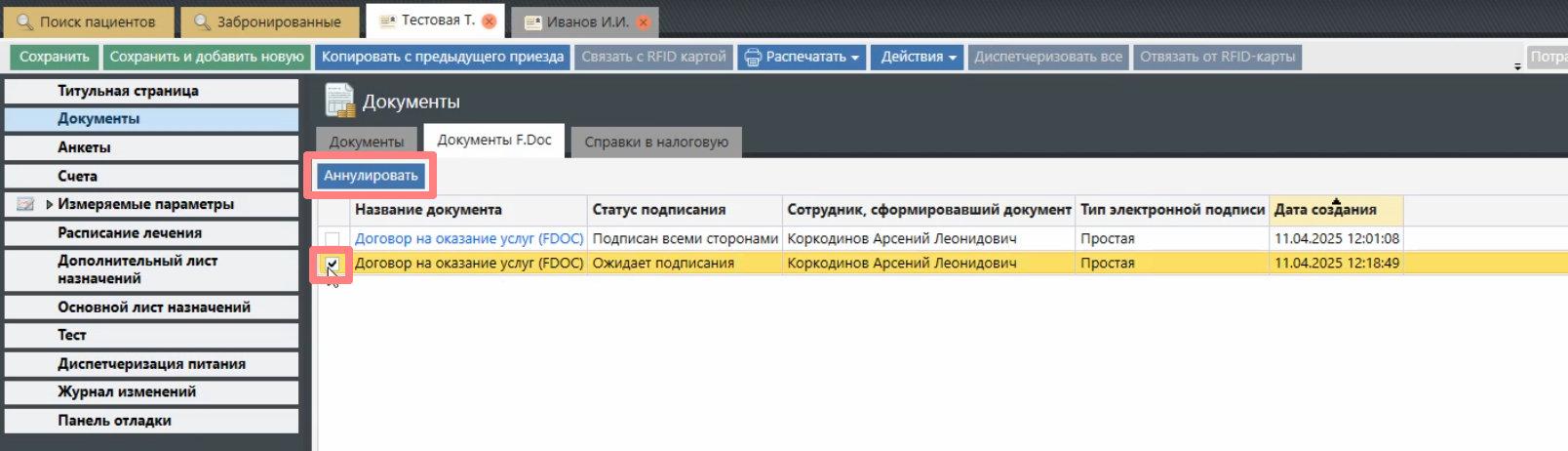Click the patient card icon on Иванов tab
1568x451 pixels.
point(532,22)
